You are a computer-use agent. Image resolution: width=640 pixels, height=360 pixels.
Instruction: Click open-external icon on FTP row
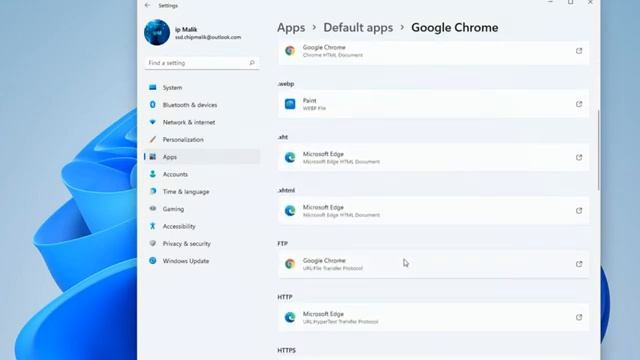pos(579,264)
